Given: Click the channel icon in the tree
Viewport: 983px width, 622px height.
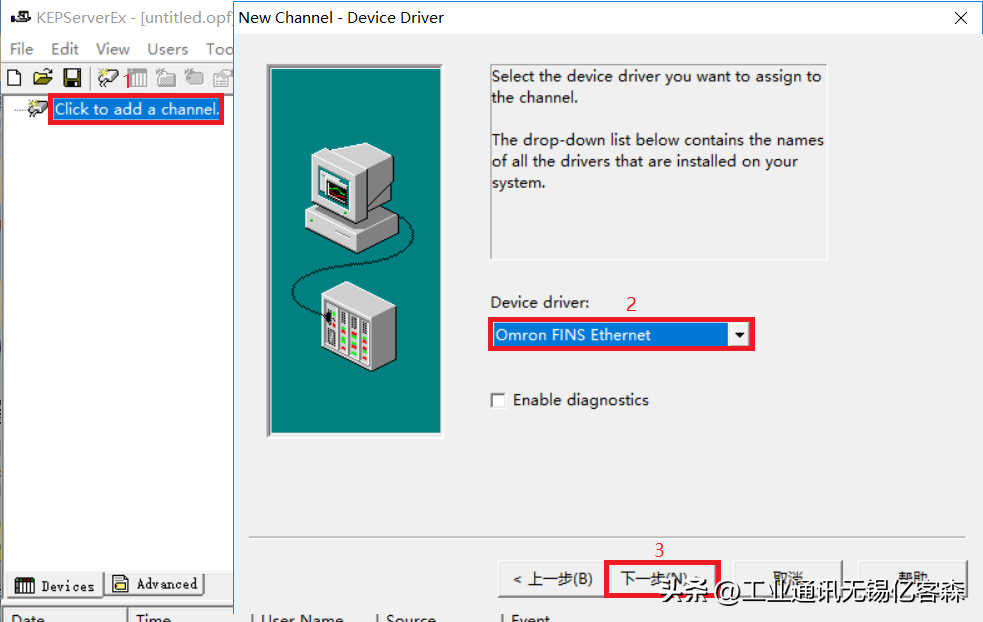Looking at the screenshot, I should tap(38, 108).
